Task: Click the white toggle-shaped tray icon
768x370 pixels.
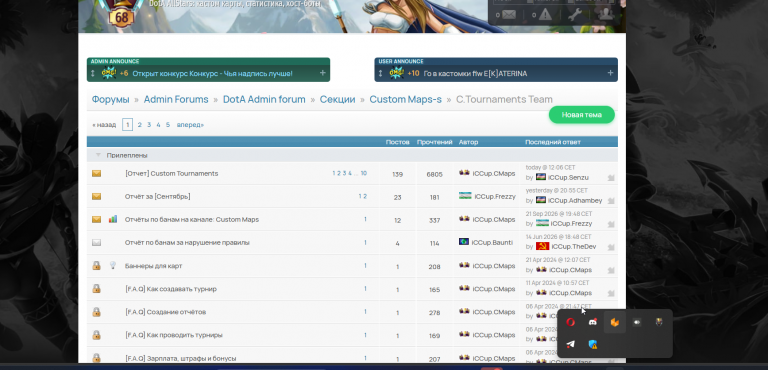Action: click(637, 322)
